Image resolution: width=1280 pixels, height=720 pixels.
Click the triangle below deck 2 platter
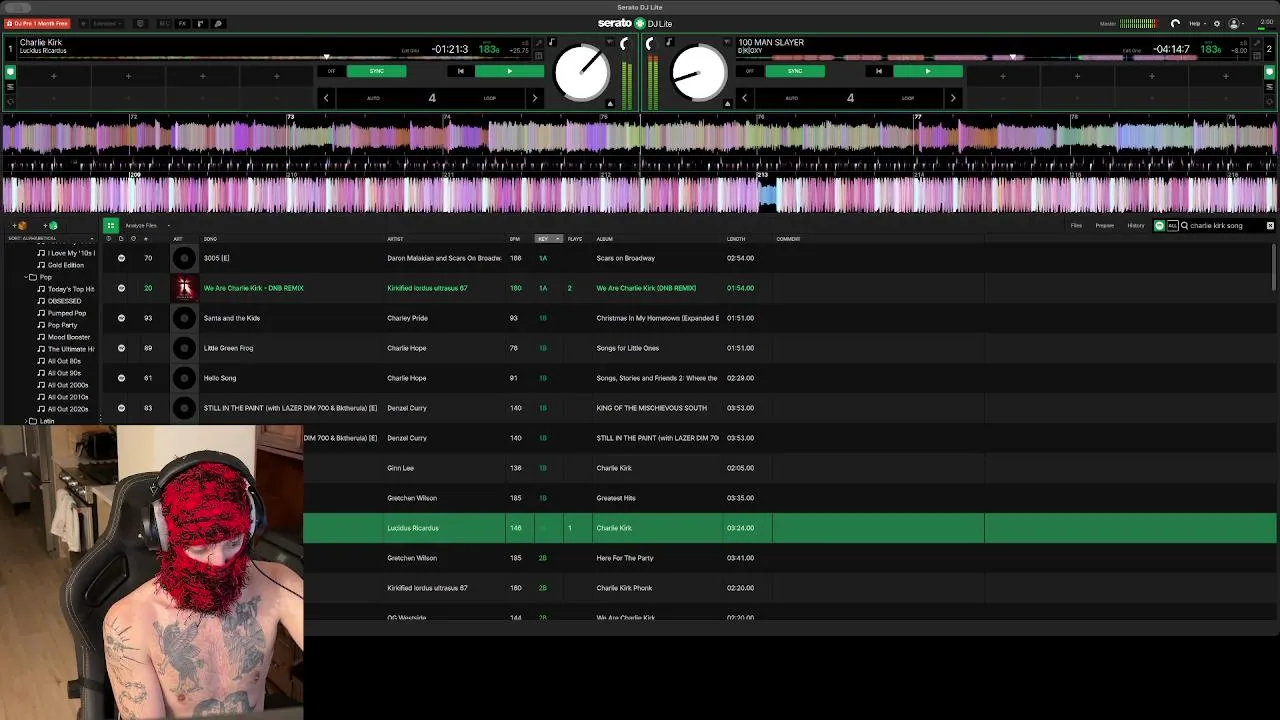coord(728,103)
